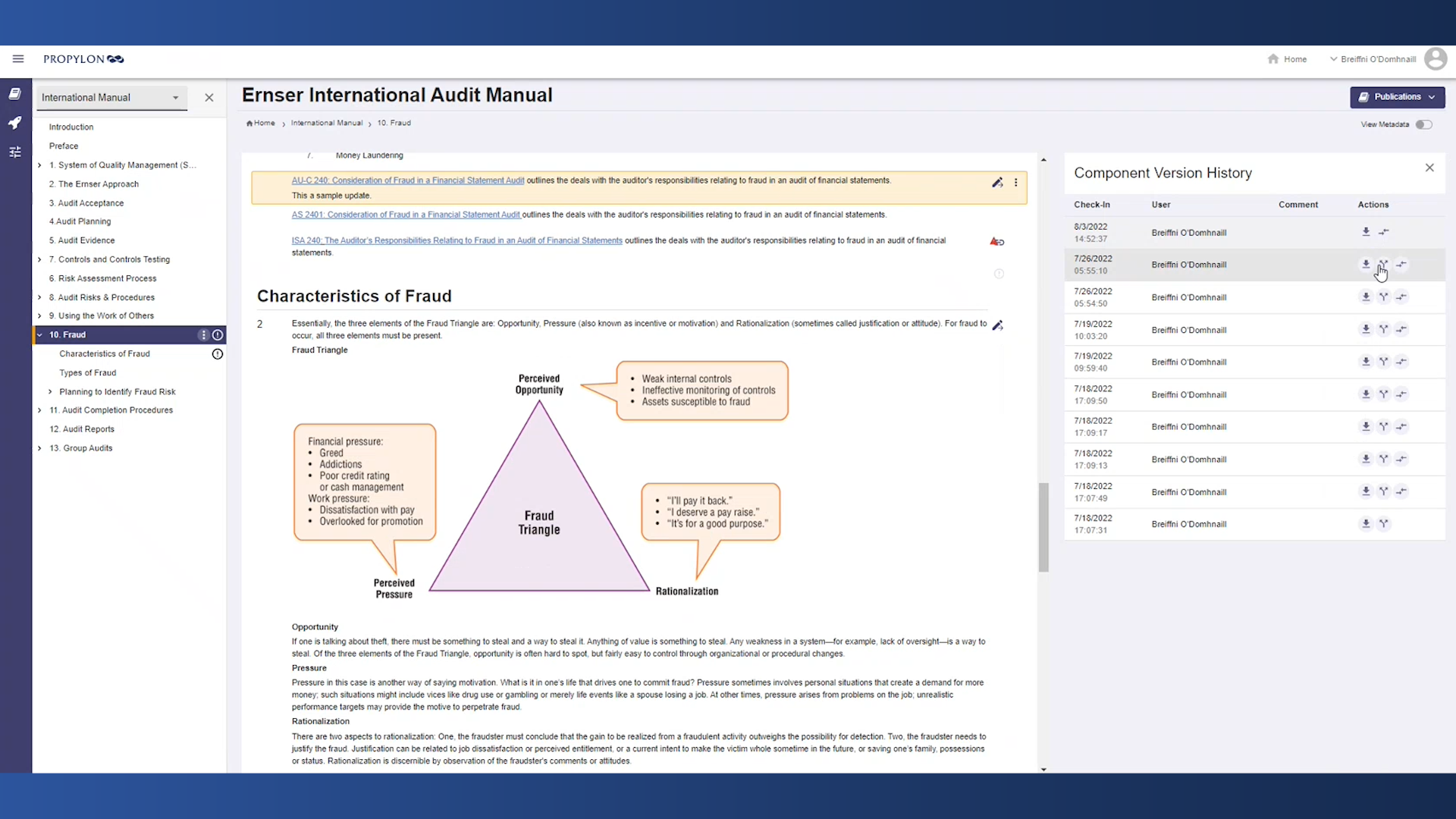Open the filter settings sidebar icon

coord(15,152)
